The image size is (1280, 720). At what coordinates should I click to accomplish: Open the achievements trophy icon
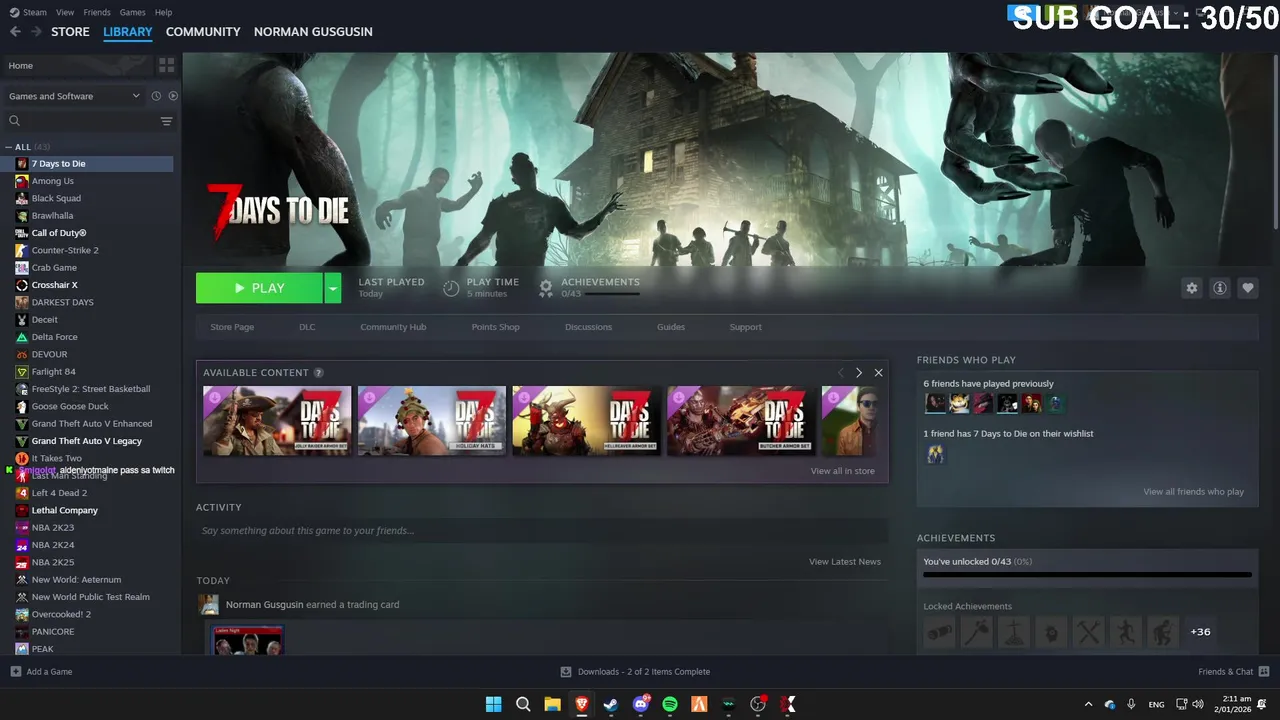pyautogui.click(x=546, y=288)
